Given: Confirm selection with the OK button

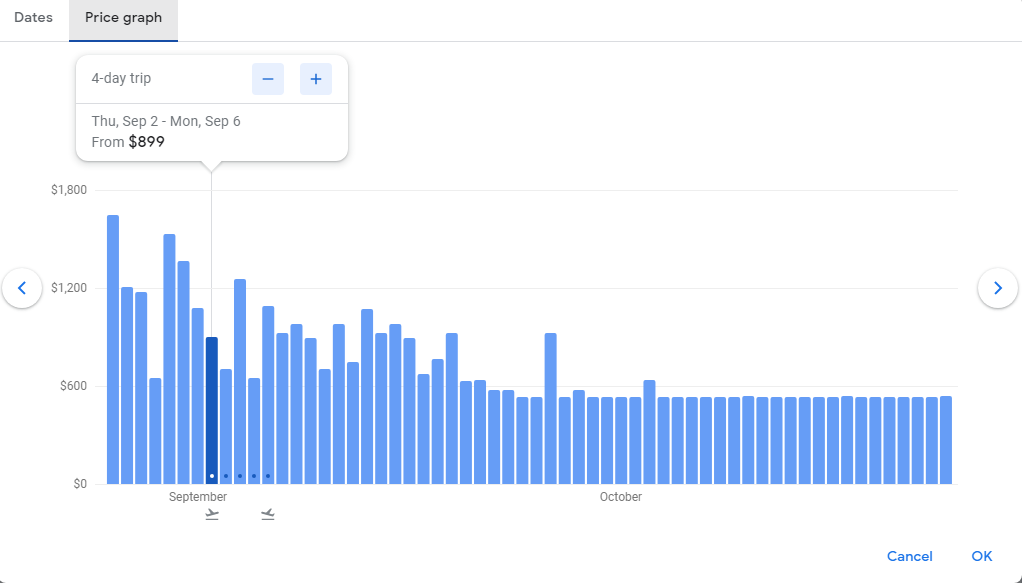Looking at the screenshot, I should pos(981,556).
